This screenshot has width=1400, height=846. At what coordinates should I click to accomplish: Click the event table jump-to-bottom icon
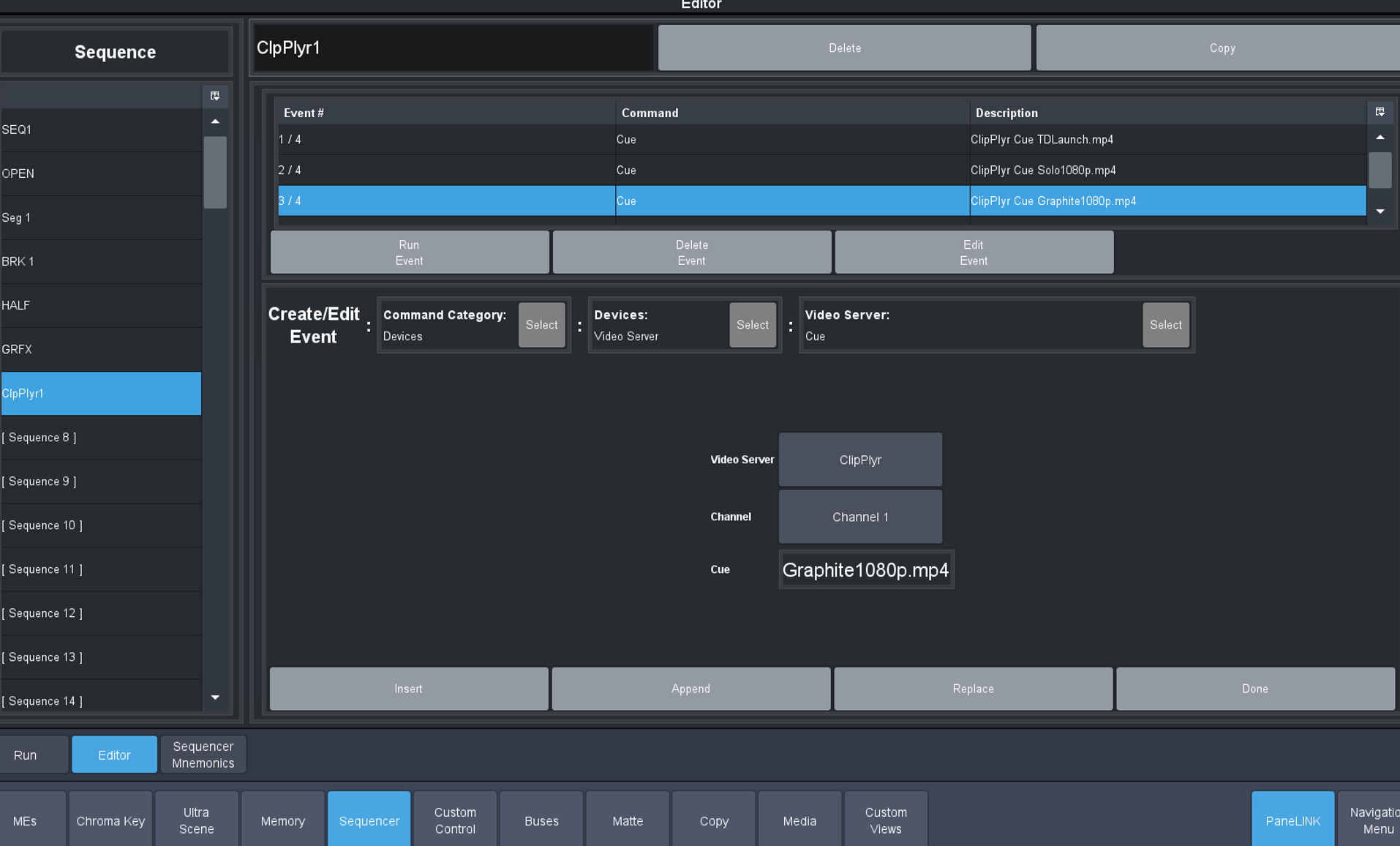[1380, 112]
